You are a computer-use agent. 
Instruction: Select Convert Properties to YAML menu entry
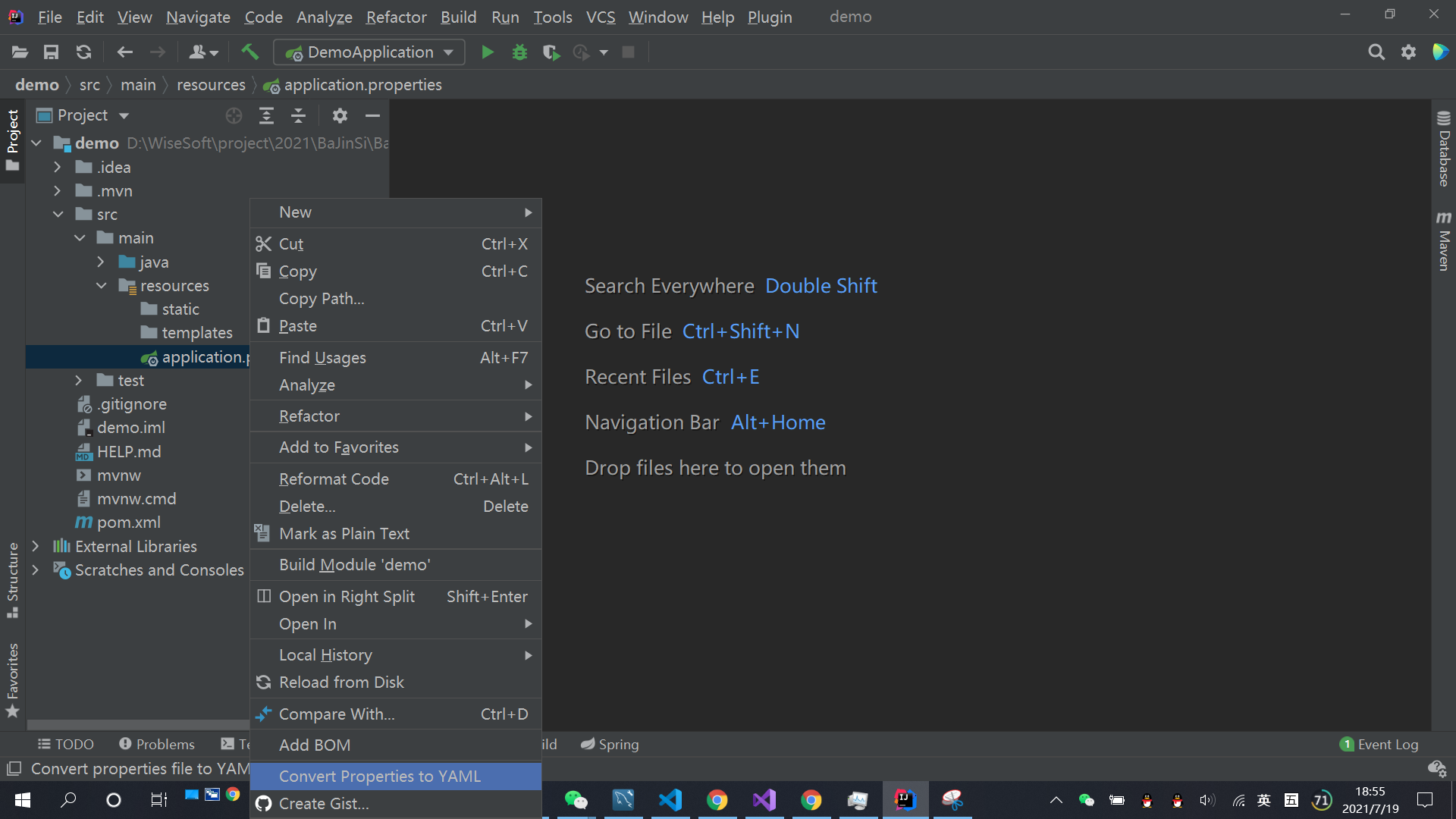point(379,776)
